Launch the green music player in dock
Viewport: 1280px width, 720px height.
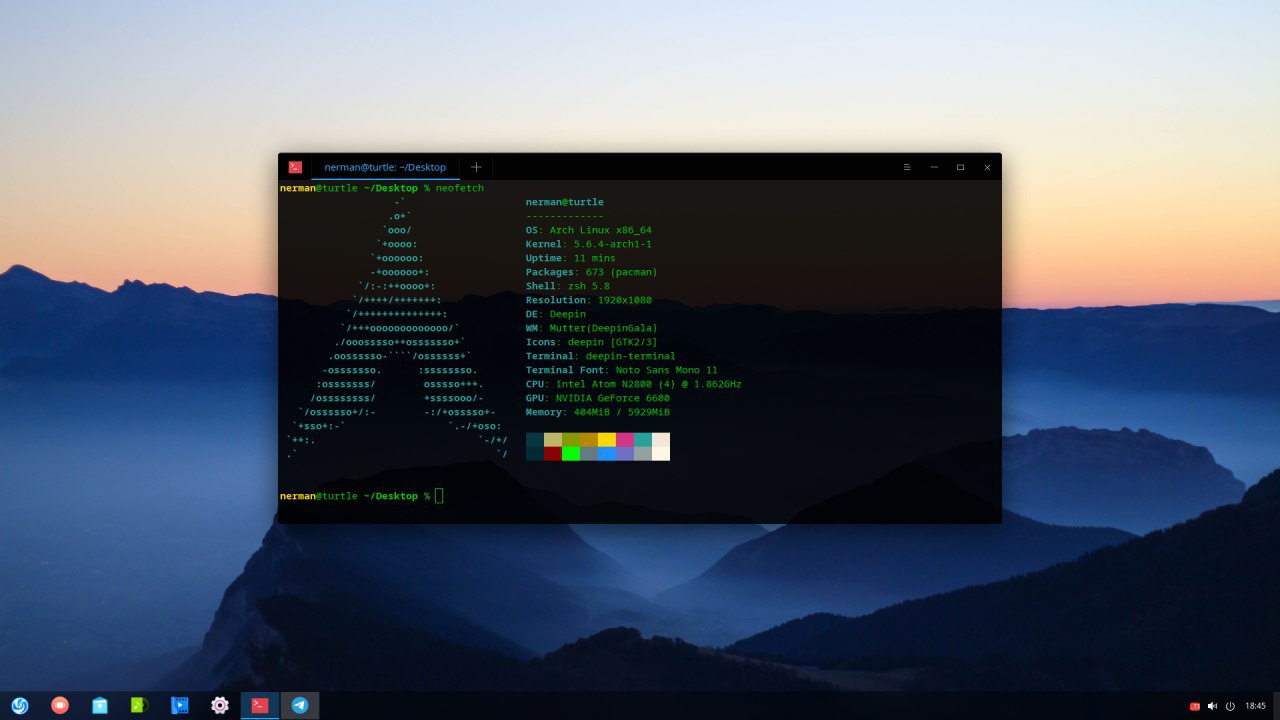(x=140, y=705)
